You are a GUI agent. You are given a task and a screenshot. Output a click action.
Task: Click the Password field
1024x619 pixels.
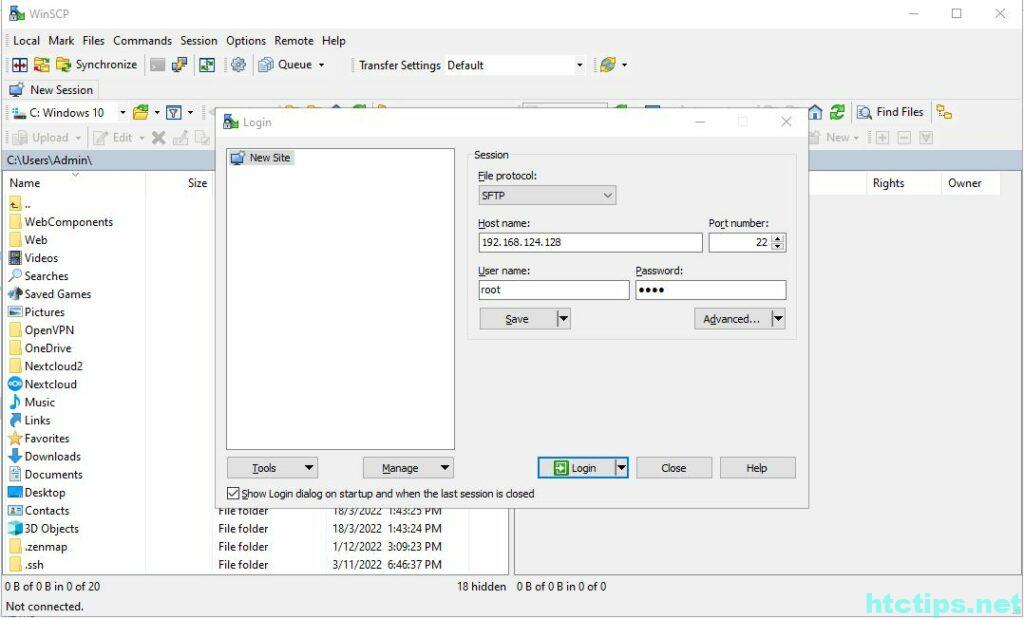(711, 290)
